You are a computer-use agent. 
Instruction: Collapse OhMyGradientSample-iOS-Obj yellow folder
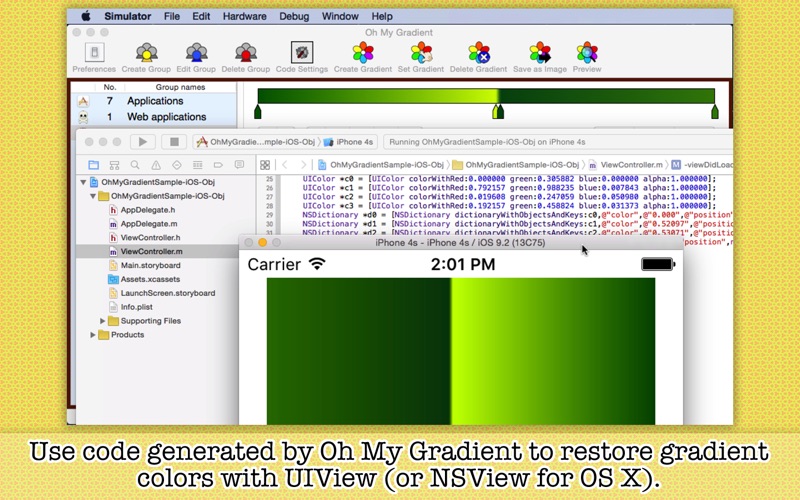click(x=93, y=196)
